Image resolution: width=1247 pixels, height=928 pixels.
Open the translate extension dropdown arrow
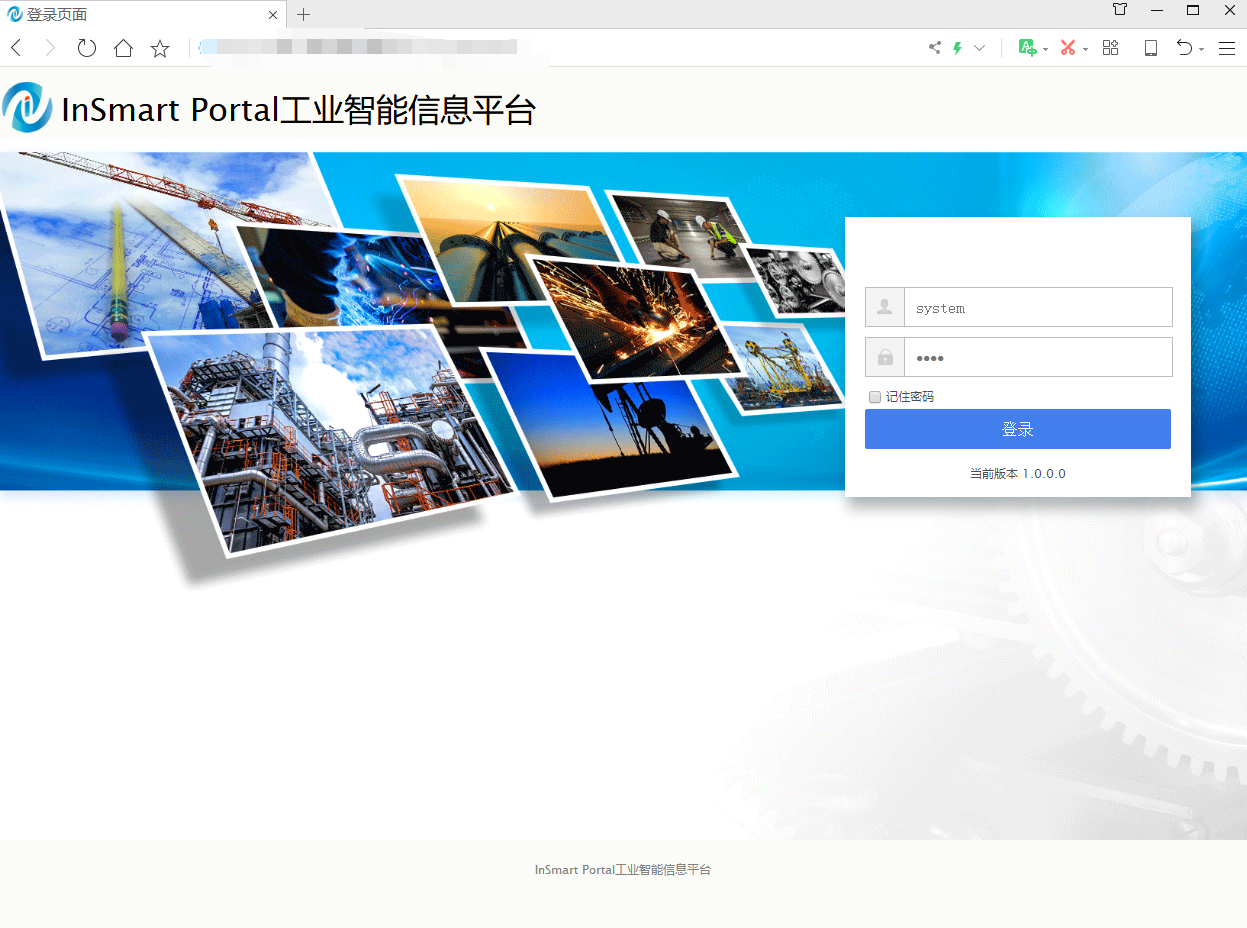click(1045, 49)
